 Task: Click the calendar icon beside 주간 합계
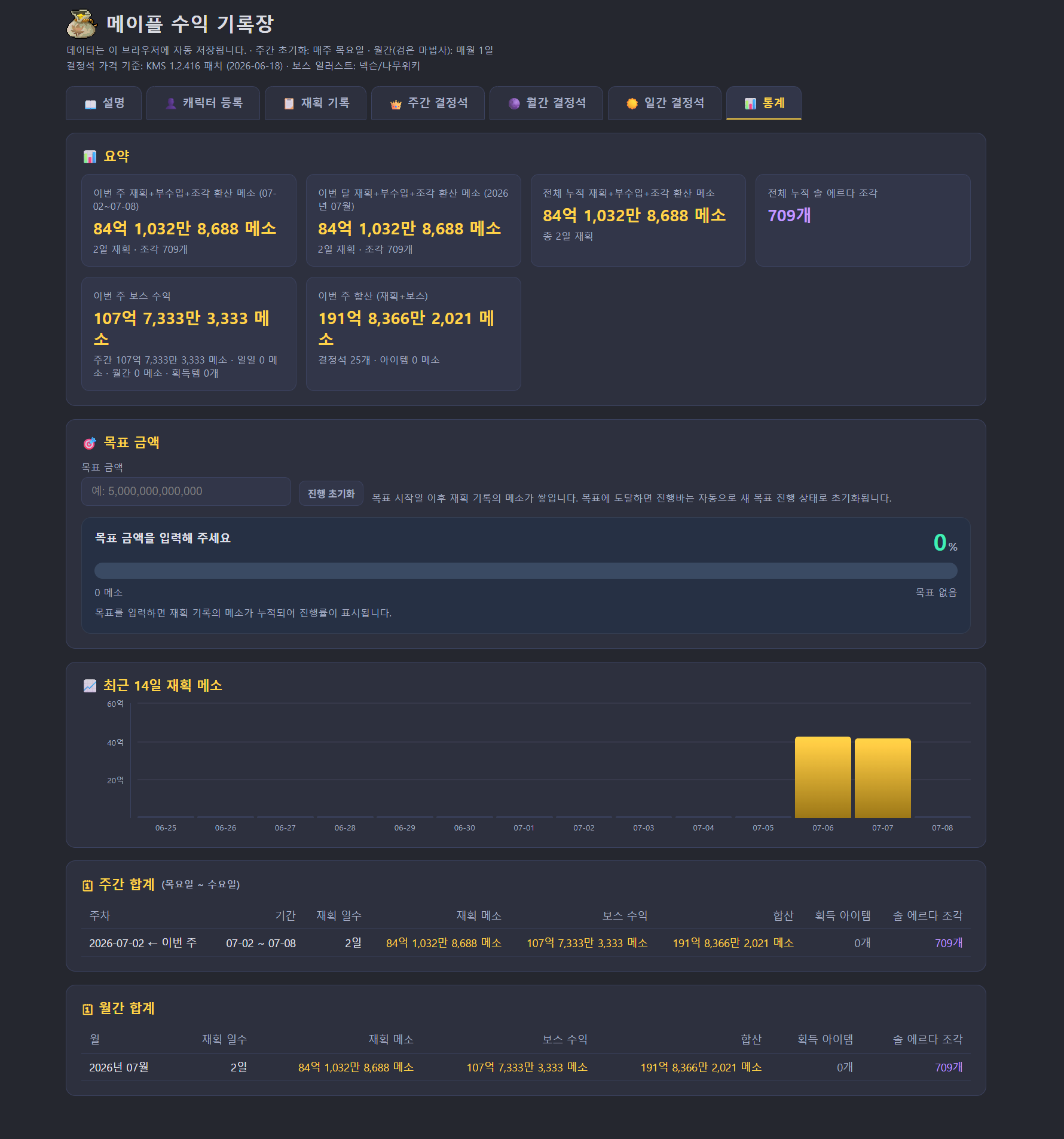click(x=87, y=885)
